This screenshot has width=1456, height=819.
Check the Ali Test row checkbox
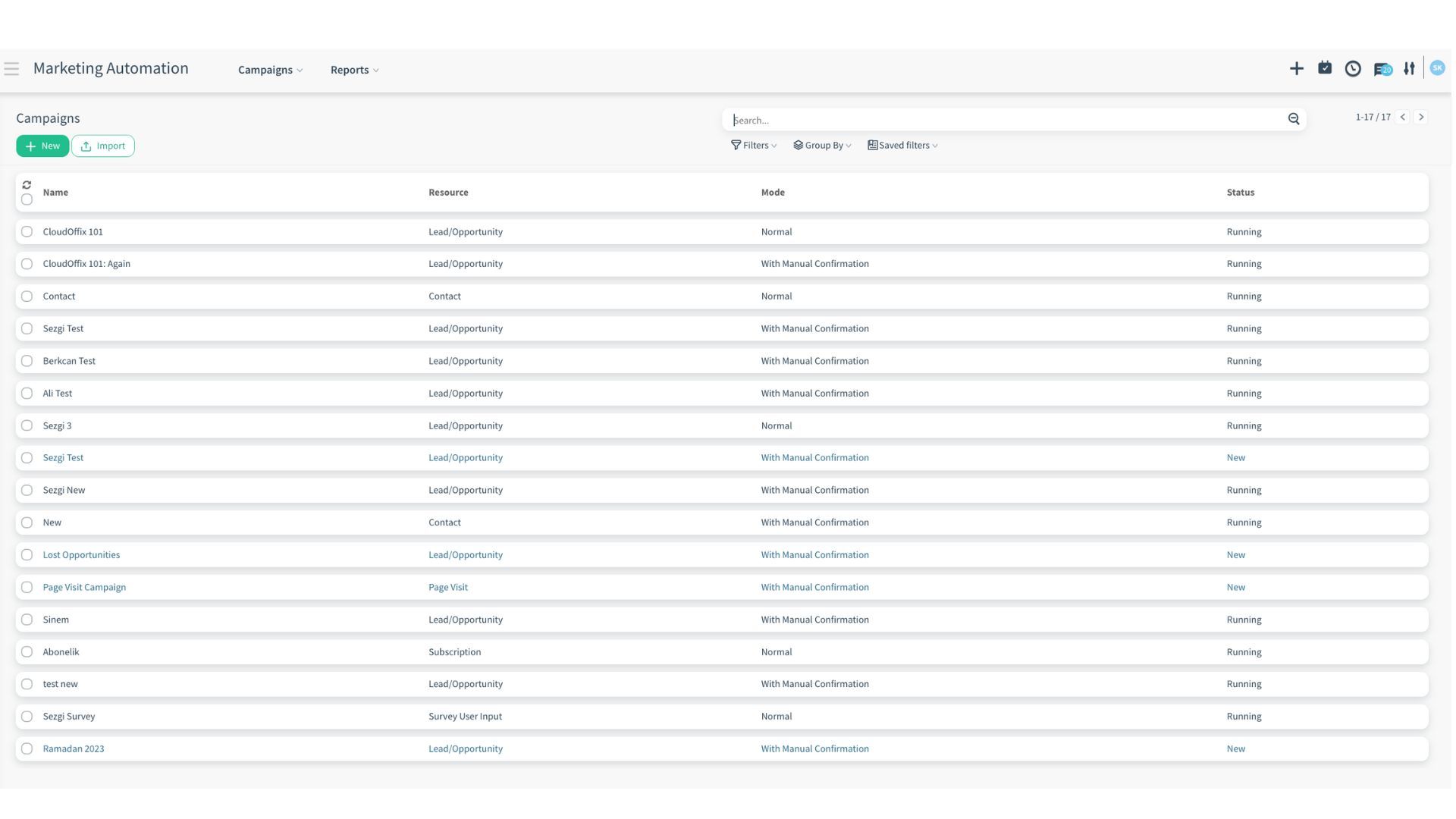(27, 394)
